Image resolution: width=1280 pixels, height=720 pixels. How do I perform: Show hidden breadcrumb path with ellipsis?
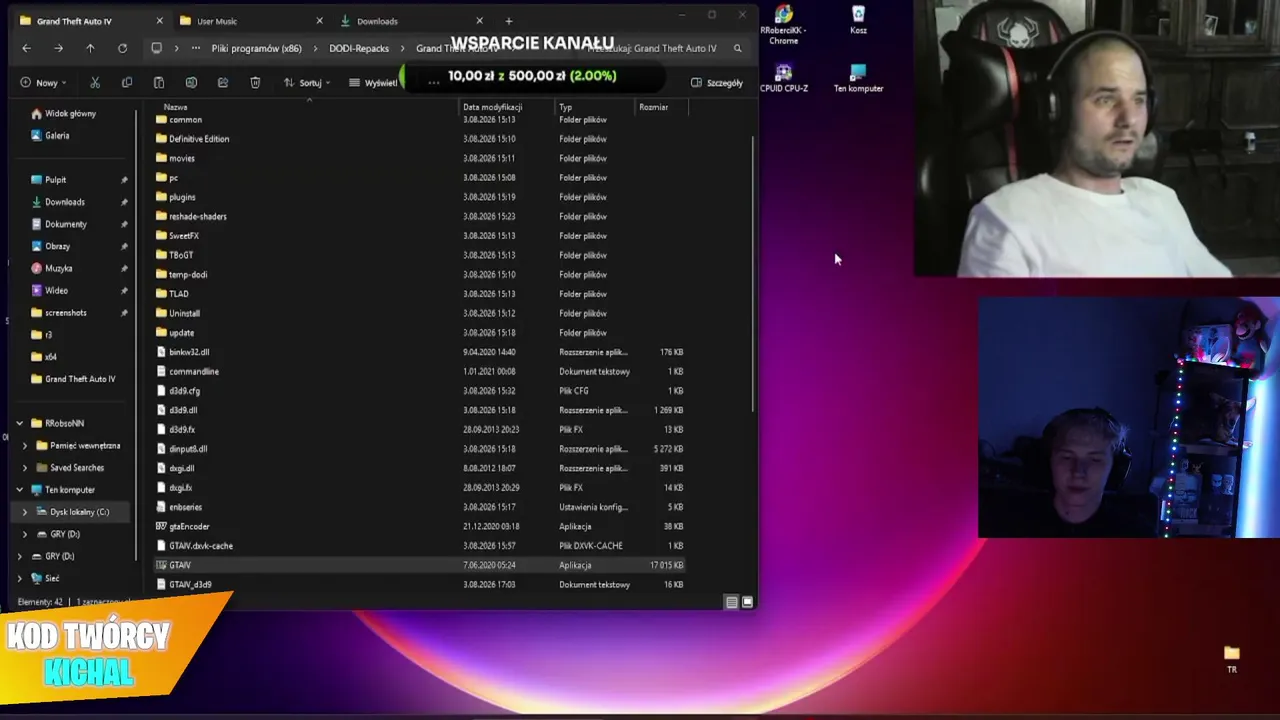pos(195,48)
